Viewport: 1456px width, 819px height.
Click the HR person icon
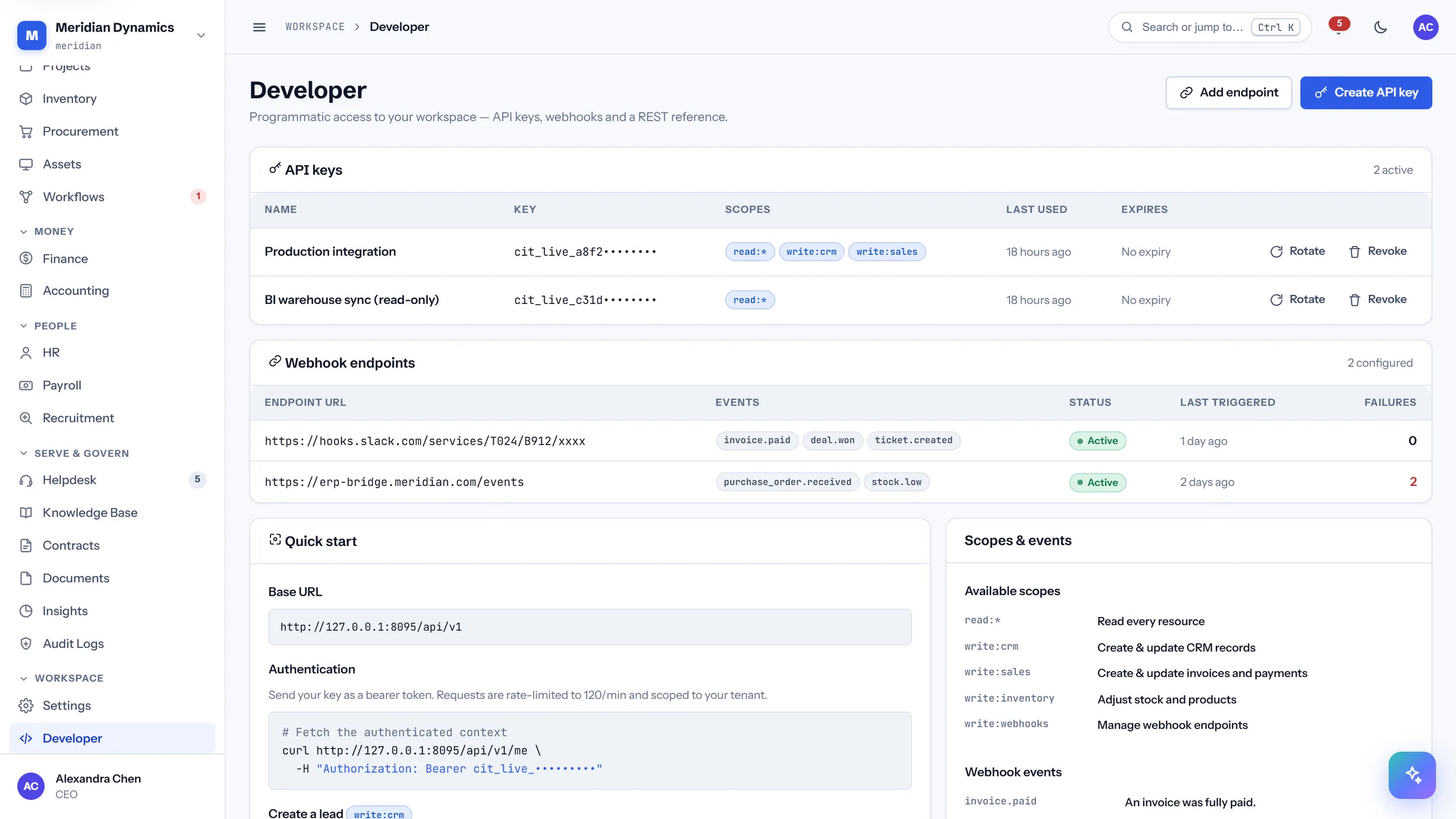pyautogui.click(x=25, y=352)
